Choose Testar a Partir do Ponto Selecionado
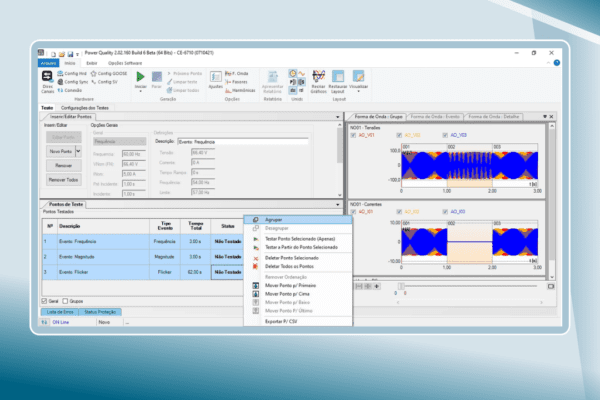The height and width of the screenshot is (400, 600). [x=298, y=247]
